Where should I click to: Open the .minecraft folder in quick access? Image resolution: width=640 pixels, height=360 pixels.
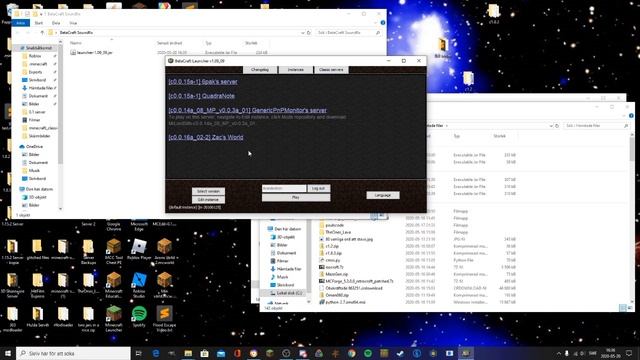click(x=38, y=64)
